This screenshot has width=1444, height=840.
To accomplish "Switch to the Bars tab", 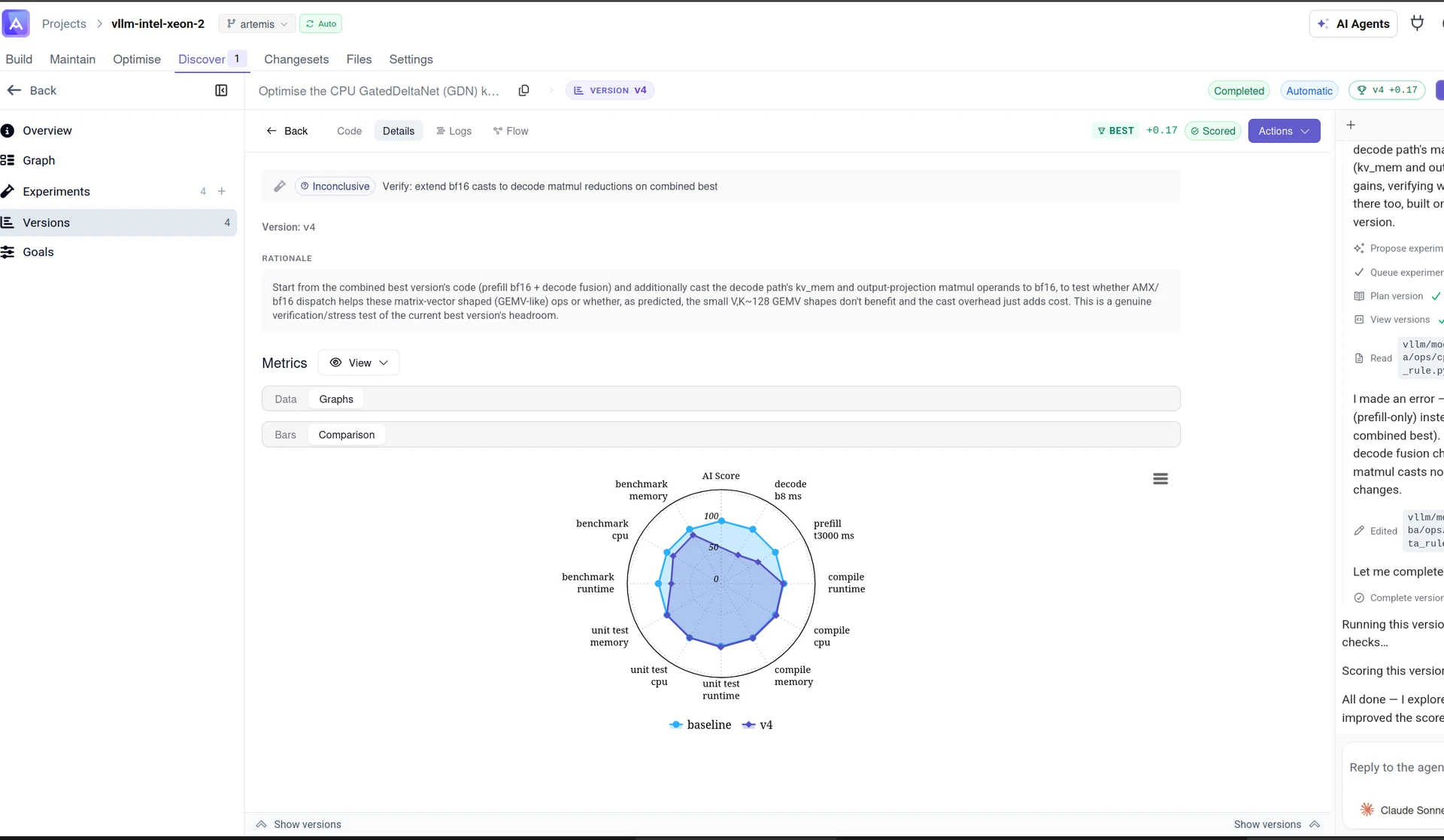I will click(285, 435).
